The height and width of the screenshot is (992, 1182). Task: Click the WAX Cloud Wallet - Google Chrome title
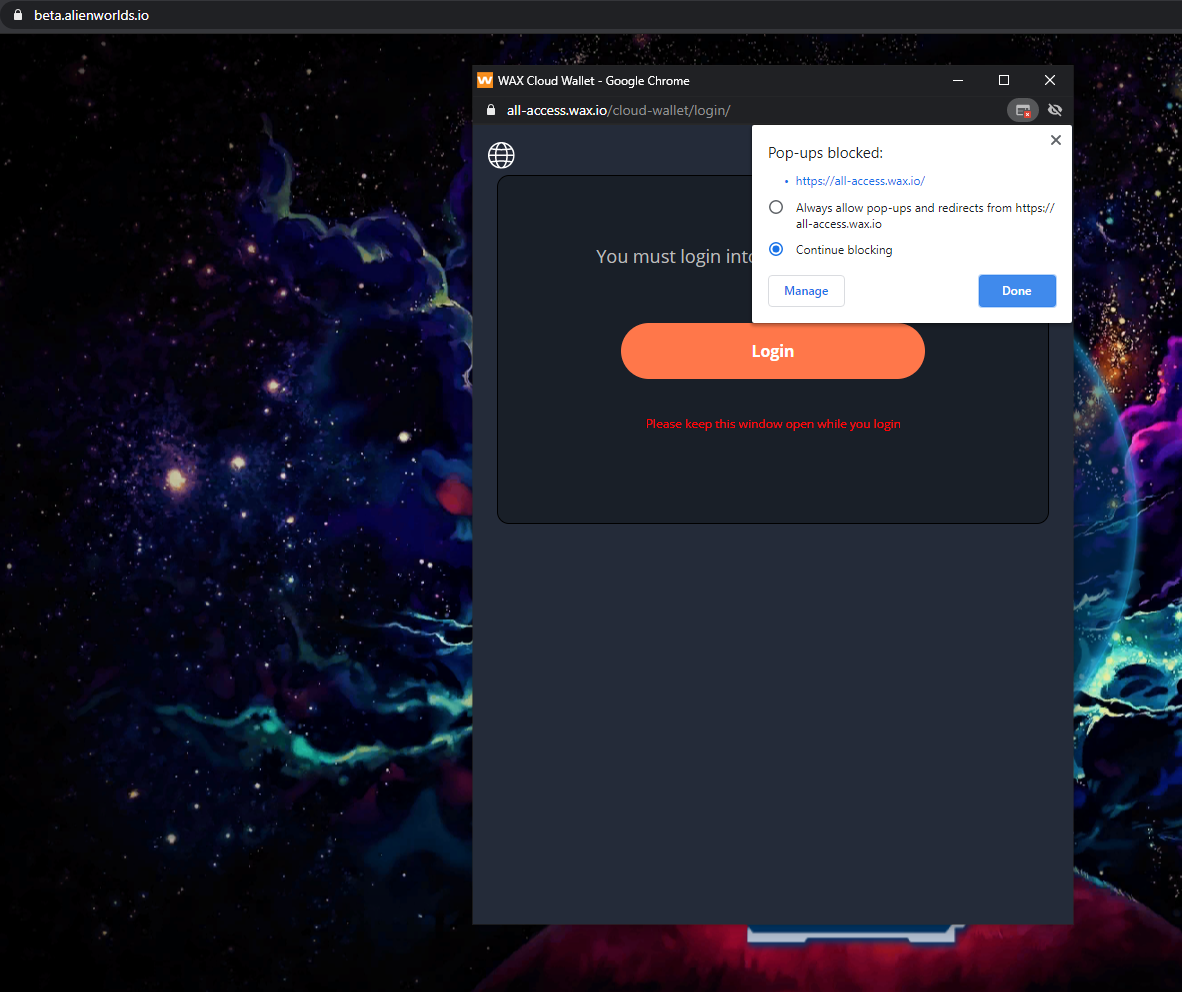pyautogui.click(x=593, y=81)
